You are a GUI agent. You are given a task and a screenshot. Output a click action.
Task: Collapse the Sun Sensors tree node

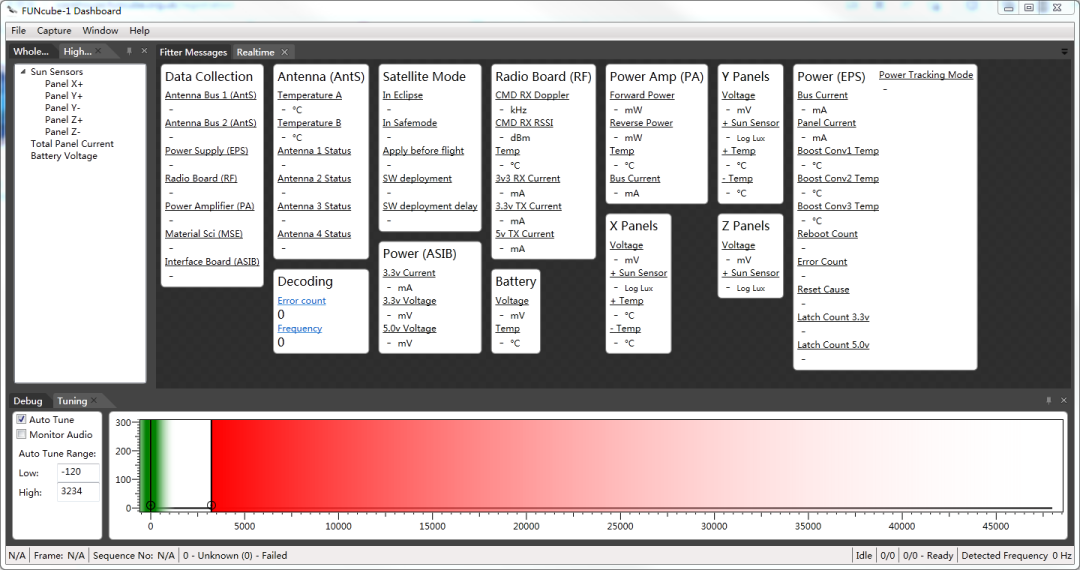coord(23,72)
